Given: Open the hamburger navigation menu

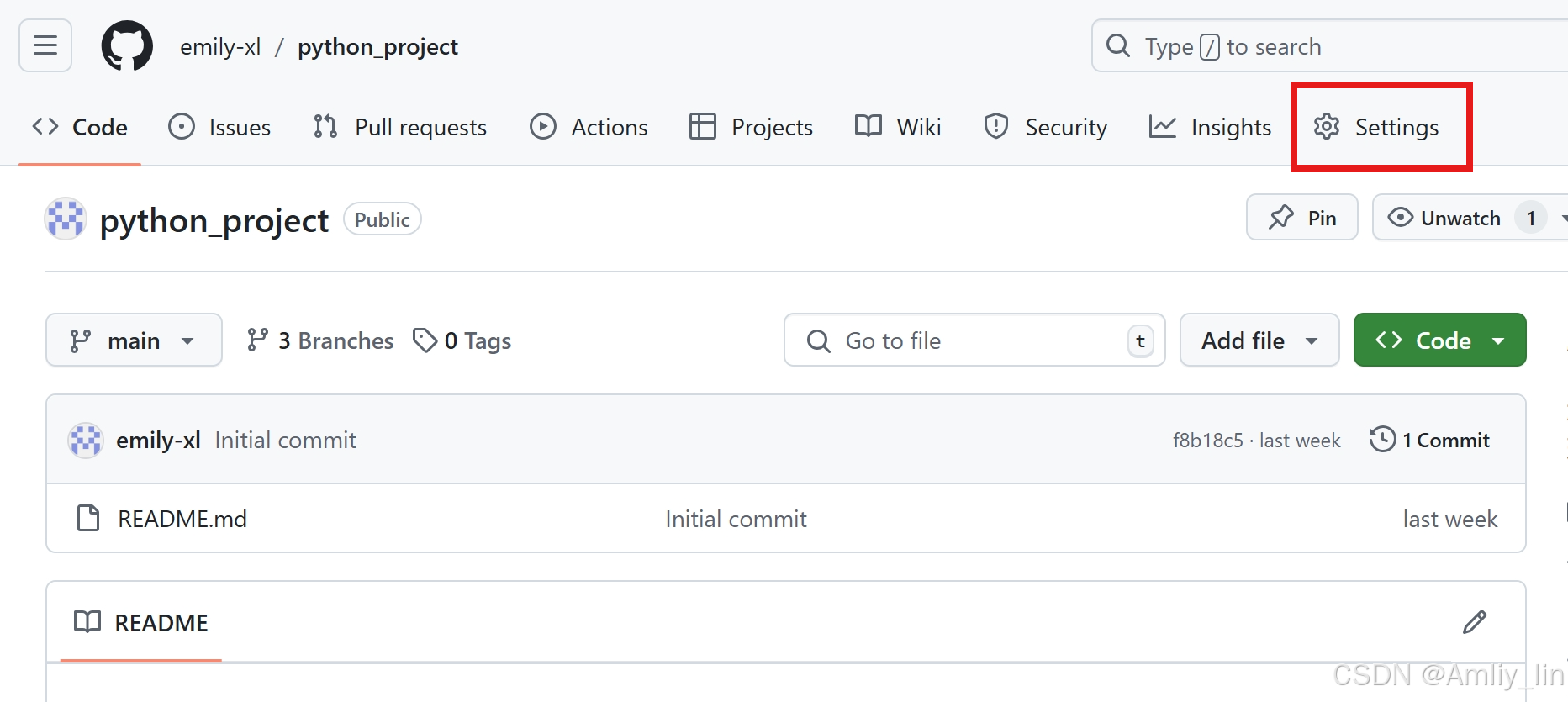Looking at the screenshot, I should [x=45, y=45].
